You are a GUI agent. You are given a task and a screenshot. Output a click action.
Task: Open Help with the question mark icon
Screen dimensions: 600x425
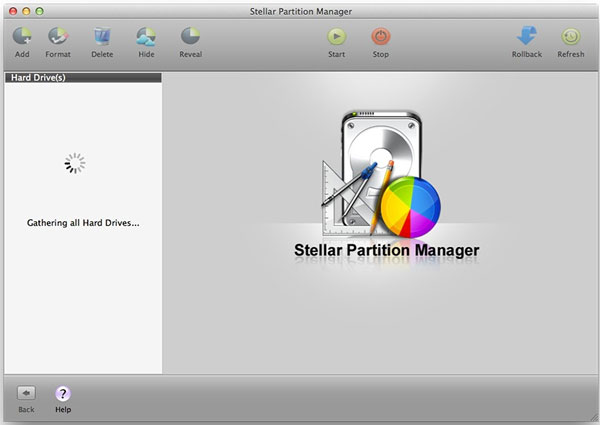click(x=63, y=393)
